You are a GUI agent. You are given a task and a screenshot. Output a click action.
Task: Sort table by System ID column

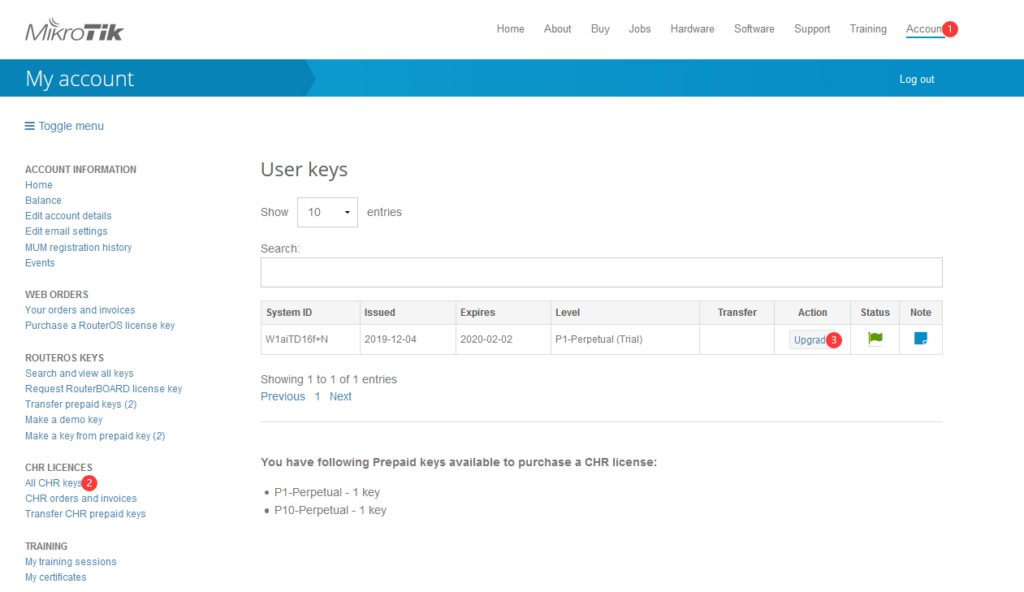[x=310, y=312]
